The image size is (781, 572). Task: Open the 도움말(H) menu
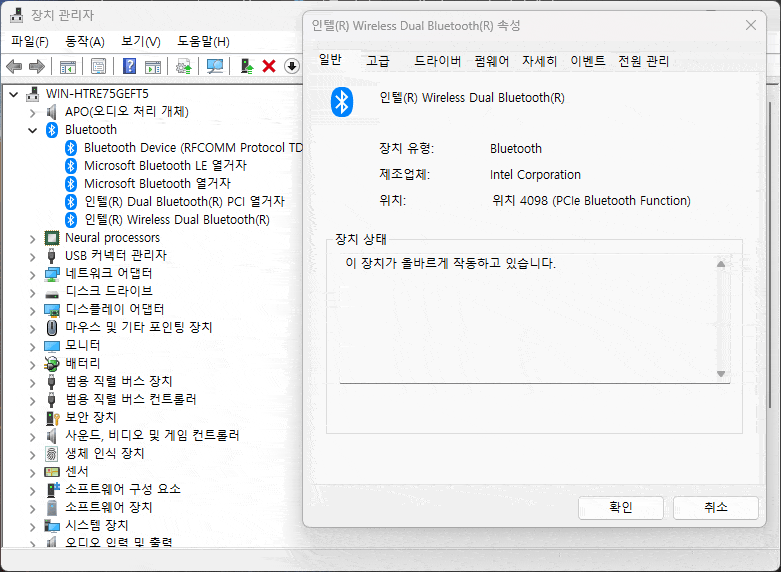(203, 42)
